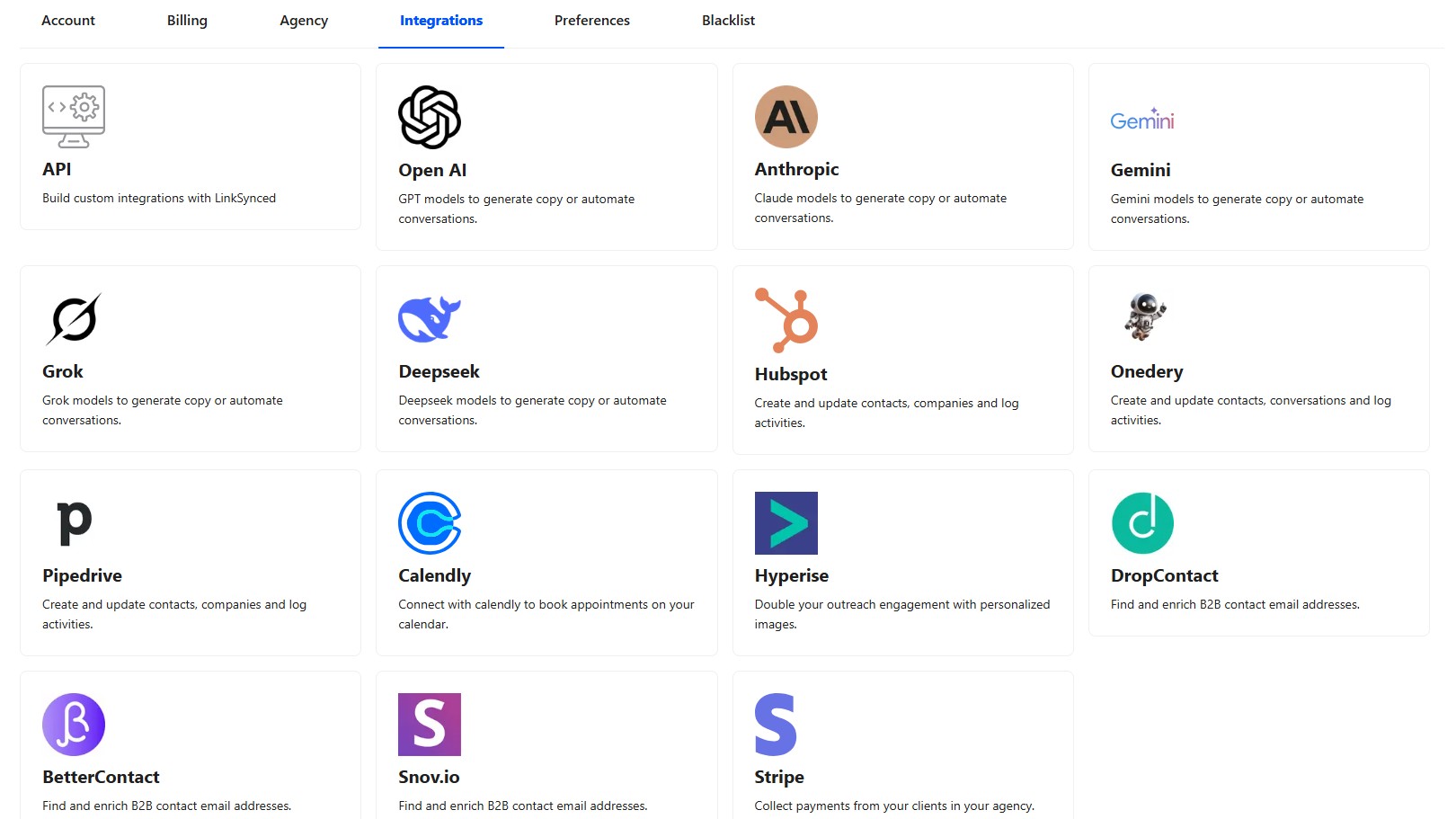Select the Anthropic integration title
The height and width of the screenshot is (819, 1456).
click(796, 170)
